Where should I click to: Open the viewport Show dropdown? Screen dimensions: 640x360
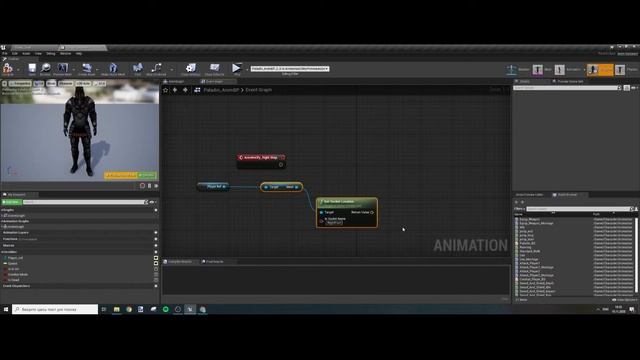51,84
